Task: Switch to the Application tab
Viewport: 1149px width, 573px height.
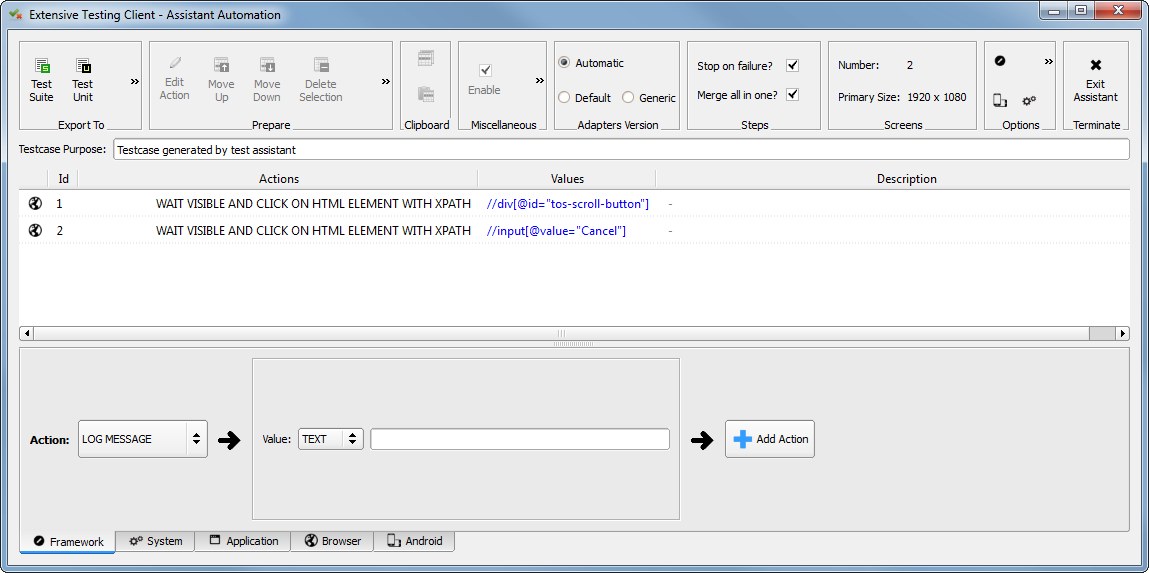Action: (243, 541)
